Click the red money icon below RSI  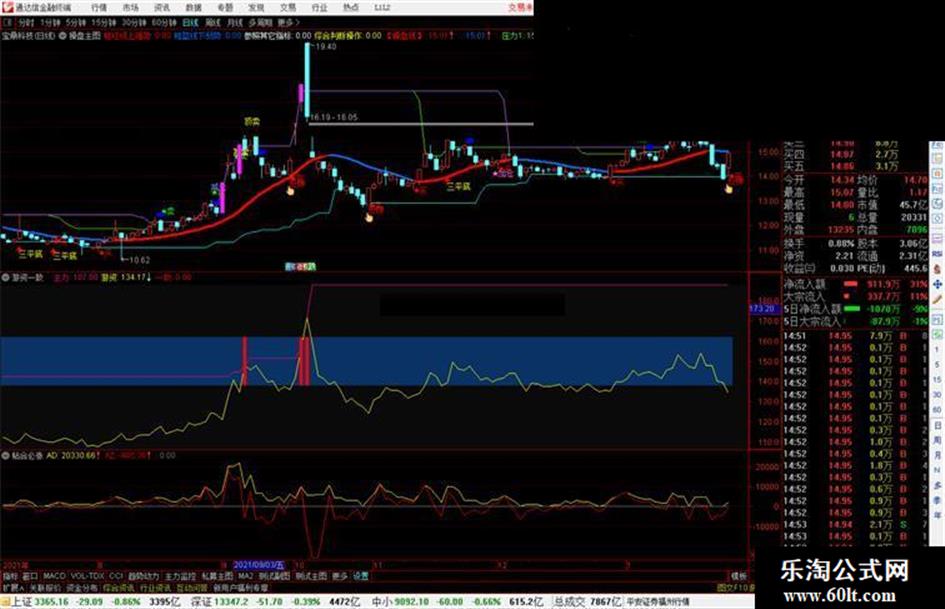pyautogui.click(x=937, y=269)
